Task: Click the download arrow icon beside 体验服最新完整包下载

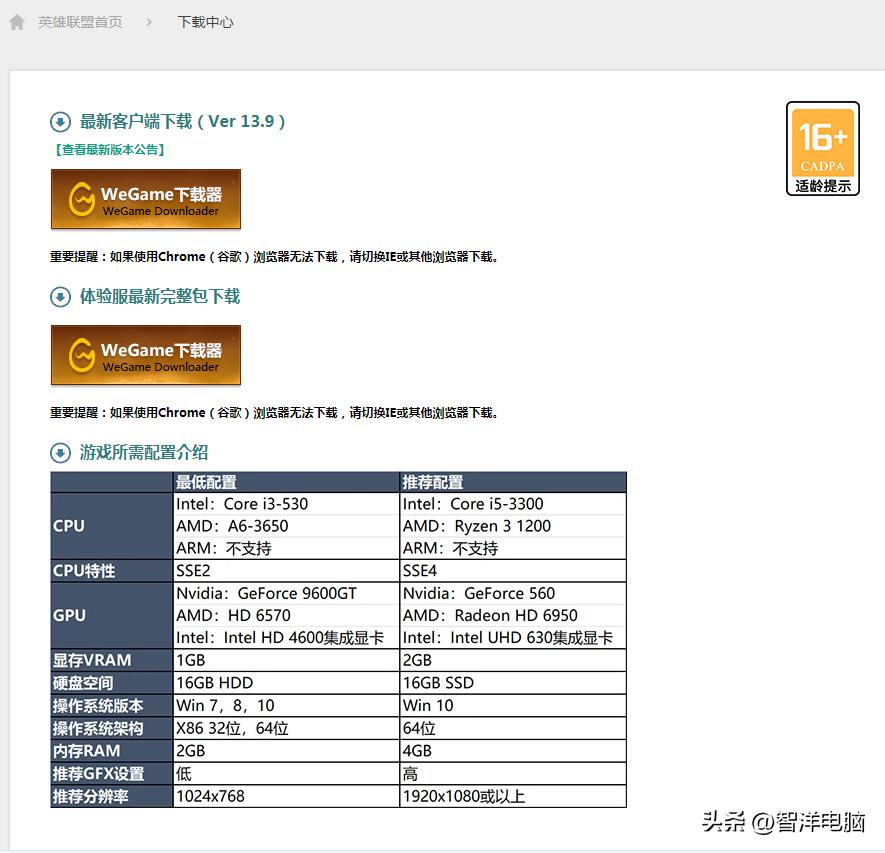Action: tap(61, 297)
